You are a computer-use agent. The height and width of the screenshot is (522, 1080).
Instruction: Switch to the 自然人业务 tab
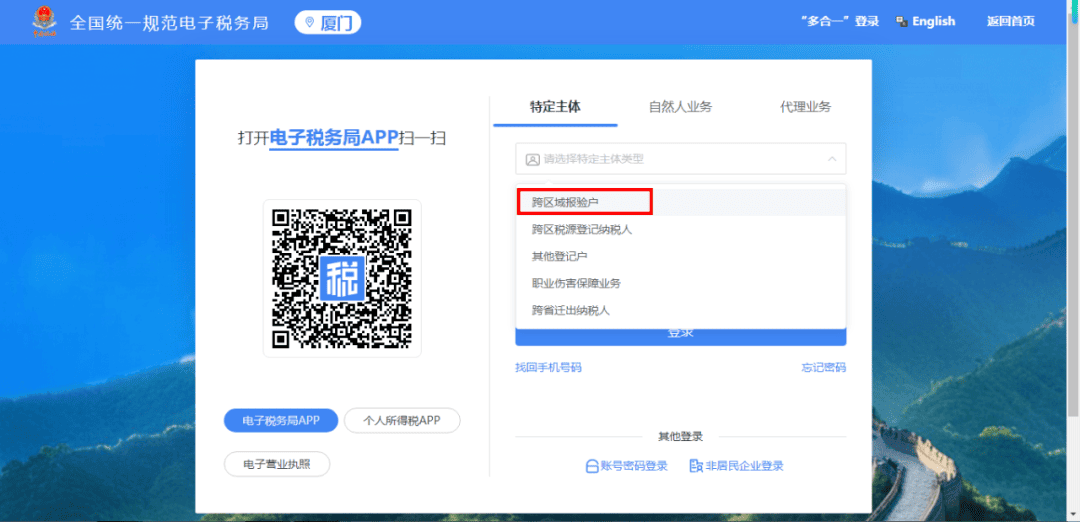tap(680, 107)
